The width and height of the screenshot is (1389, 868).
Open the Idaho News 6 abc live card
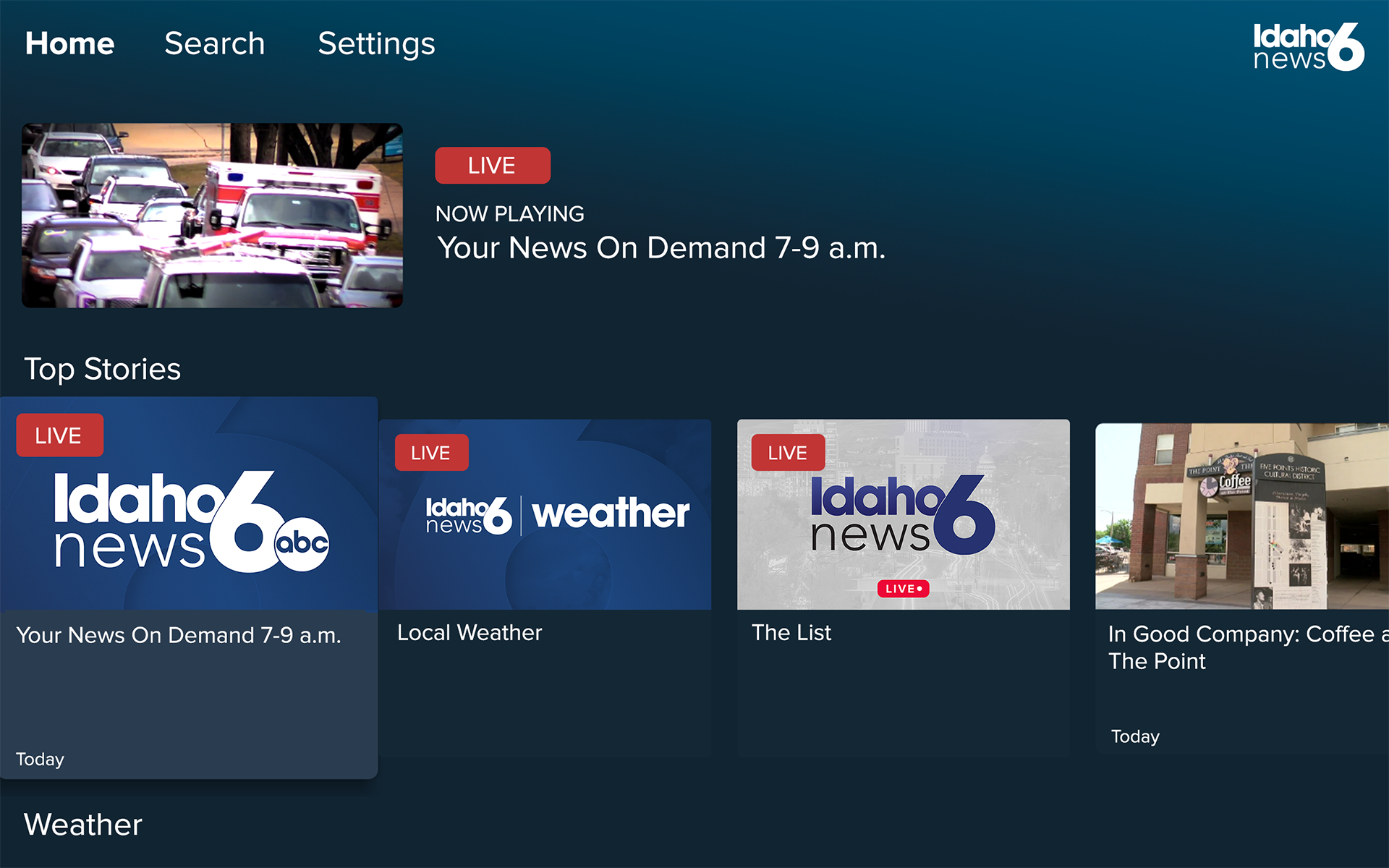(189, 503)
